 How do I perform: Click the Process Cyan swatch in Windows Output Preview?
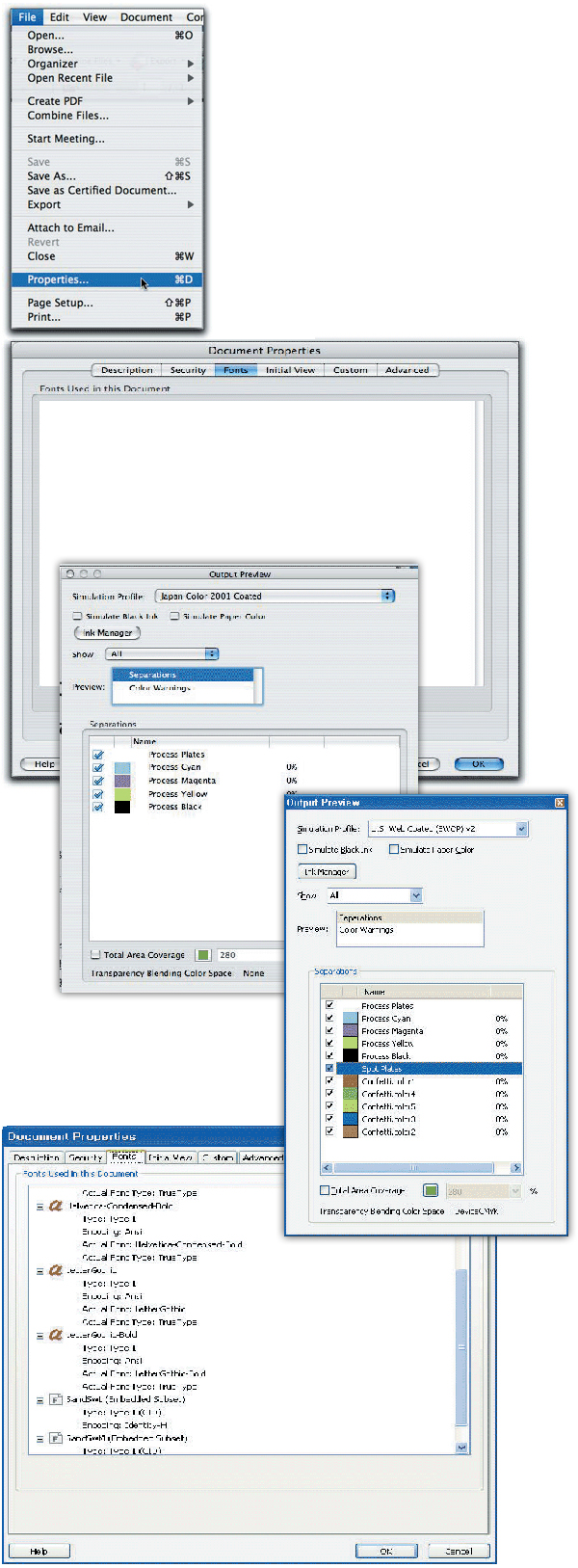(351, 1018)
